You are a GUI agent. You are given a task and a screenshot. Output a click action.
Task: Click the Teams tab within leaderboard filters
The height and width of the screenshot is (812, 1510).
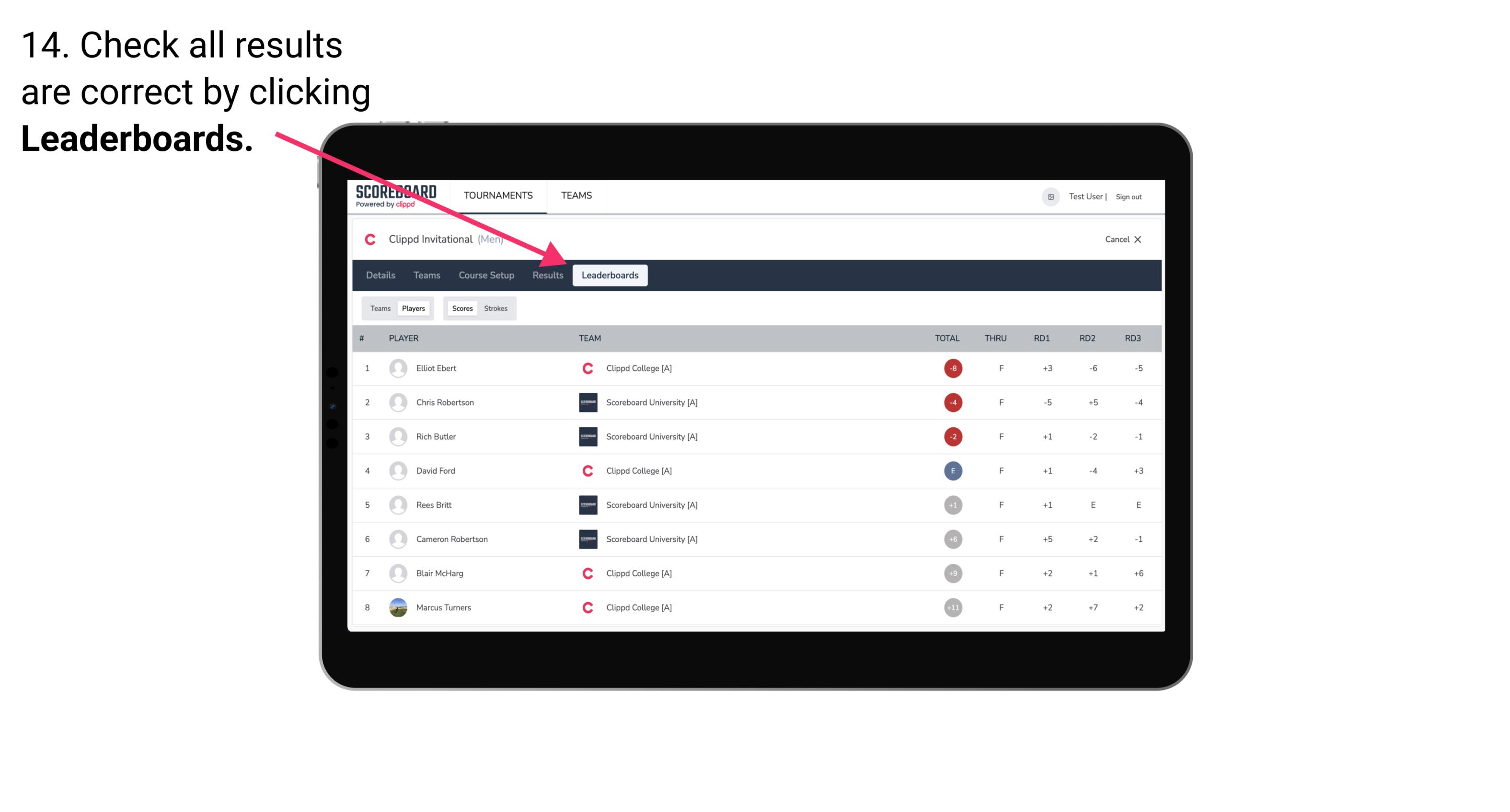[379, 308]
